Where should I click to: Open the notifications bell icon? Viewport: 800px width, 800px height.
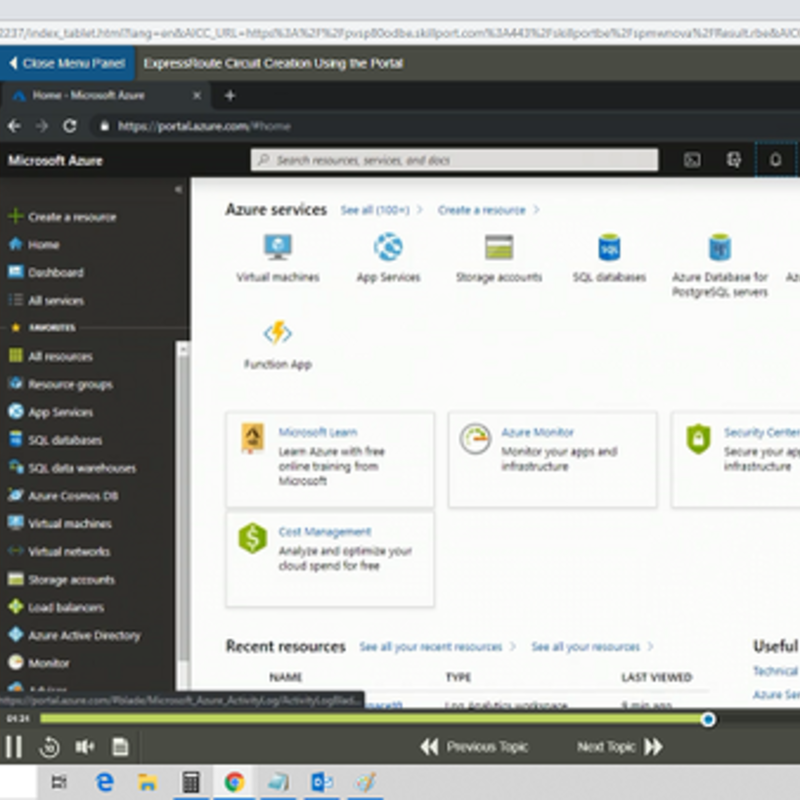[x=776, y=160]
